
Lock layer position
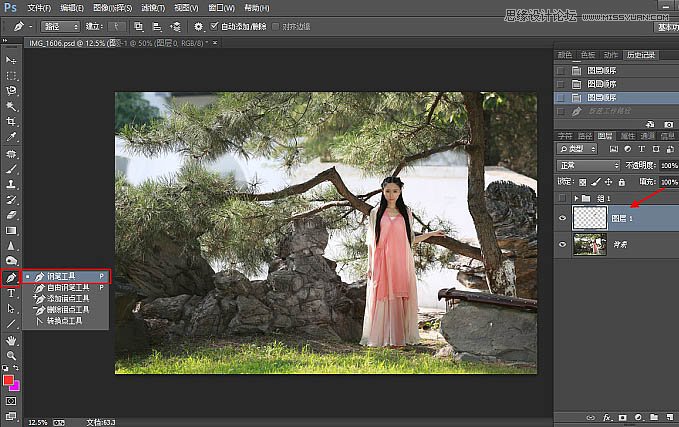coord(608,182)
